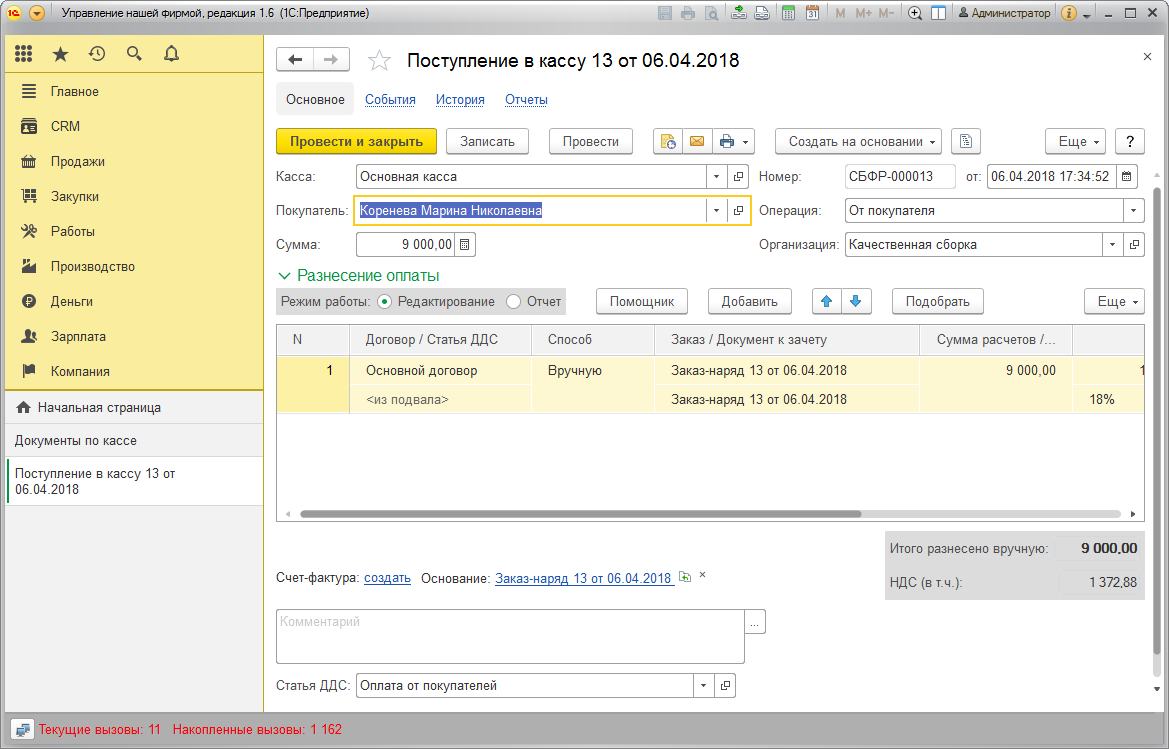Open Заказ-наряд 13 от 06.04.2018 basis link
This screenshot has height=749, width=1169.
pos(583,578)
